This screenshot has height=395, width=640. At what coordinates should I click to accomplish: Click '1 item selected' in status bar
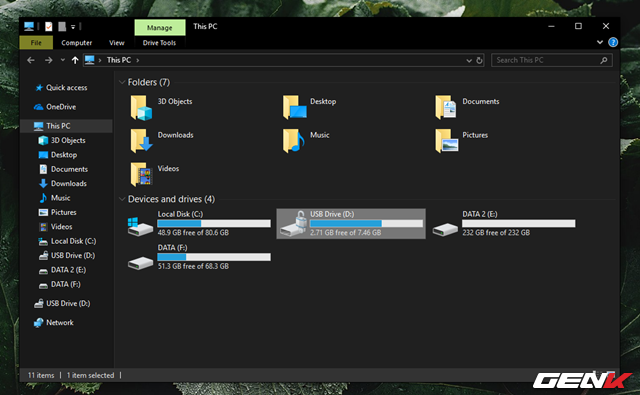tap(90, 375)
